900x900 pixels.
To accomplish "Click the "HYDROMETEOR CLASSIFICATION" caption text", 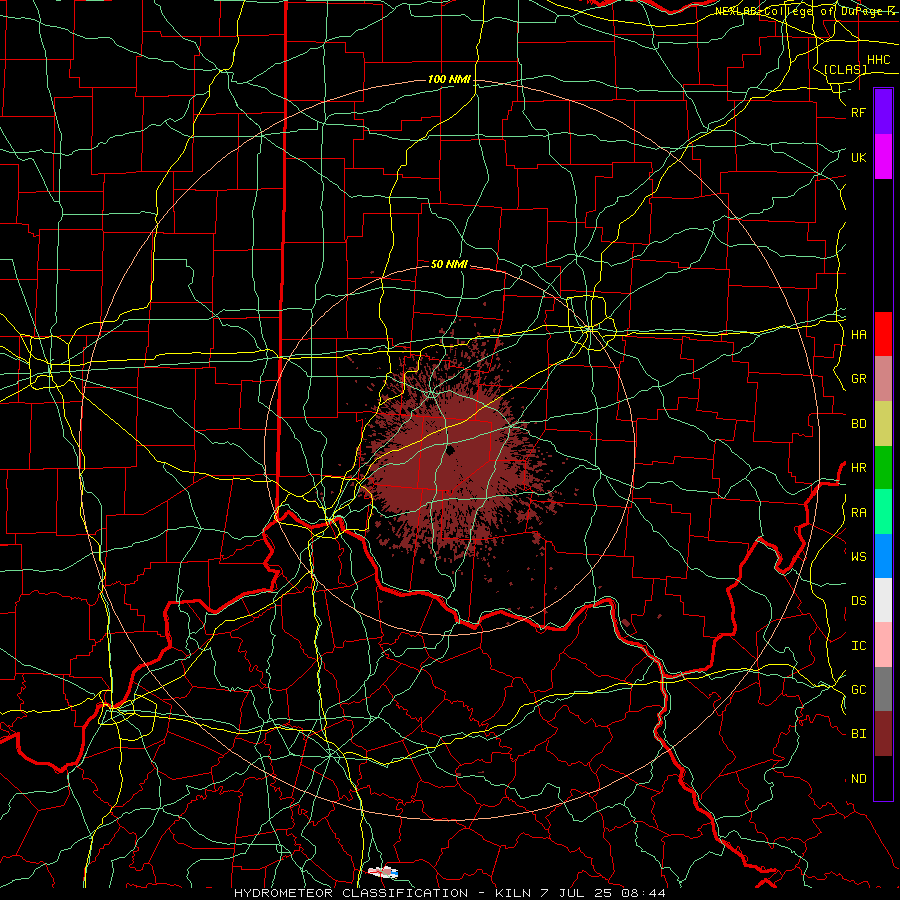I will coord(351,893).
